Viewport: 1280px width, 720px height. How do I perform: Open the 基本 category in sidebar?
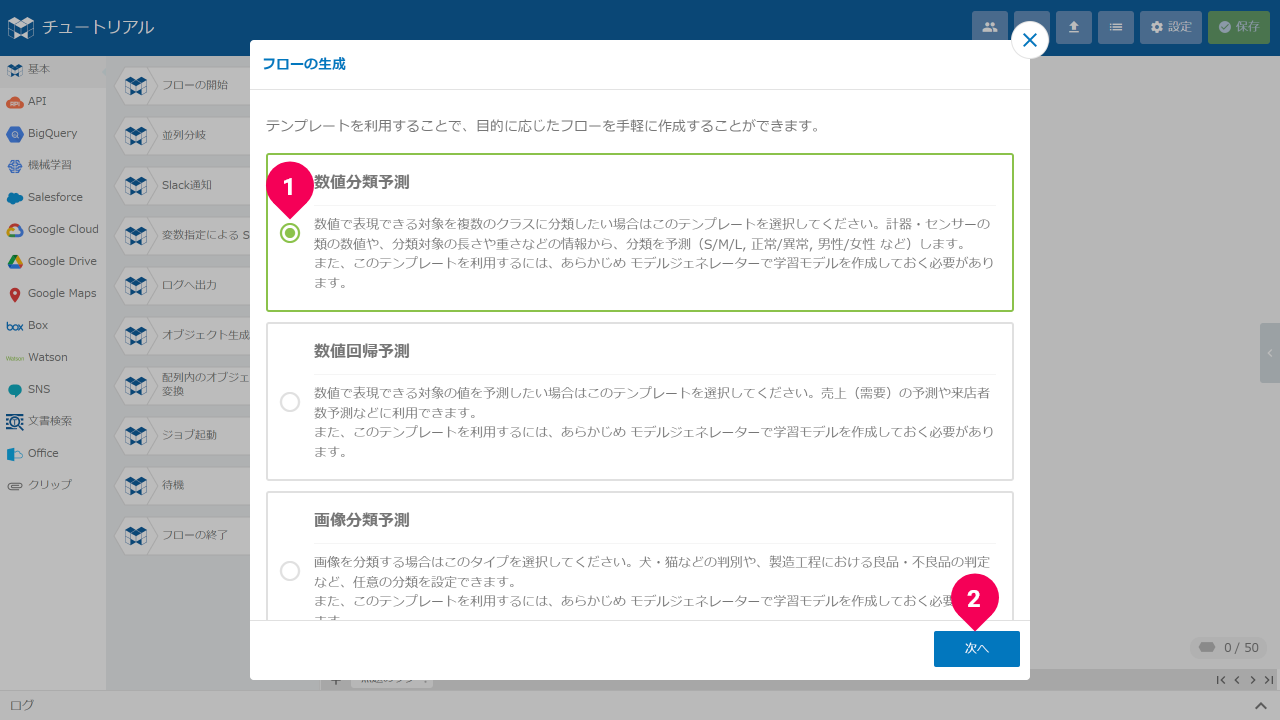pyautogui.click(x=53, y=70)
